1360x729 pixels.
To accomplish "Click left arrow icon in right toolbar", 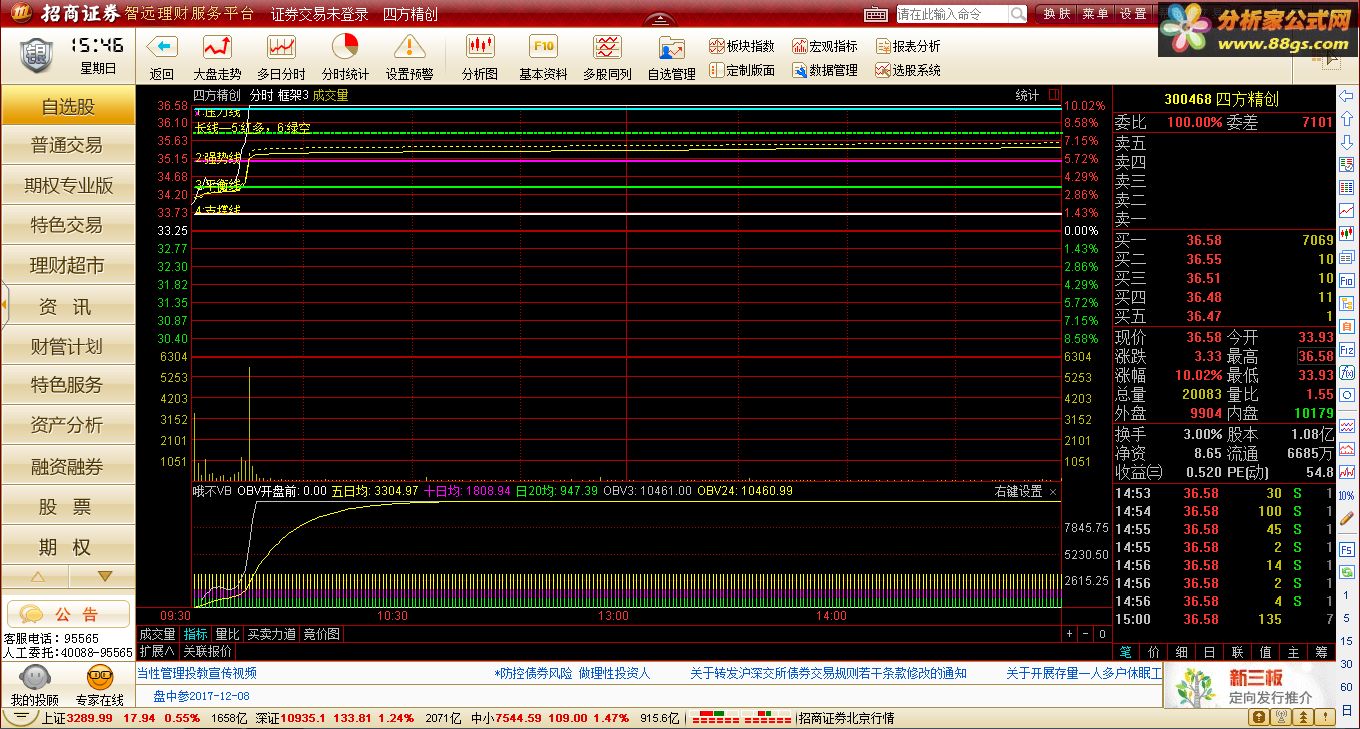I will click(x=1346, y=96).
